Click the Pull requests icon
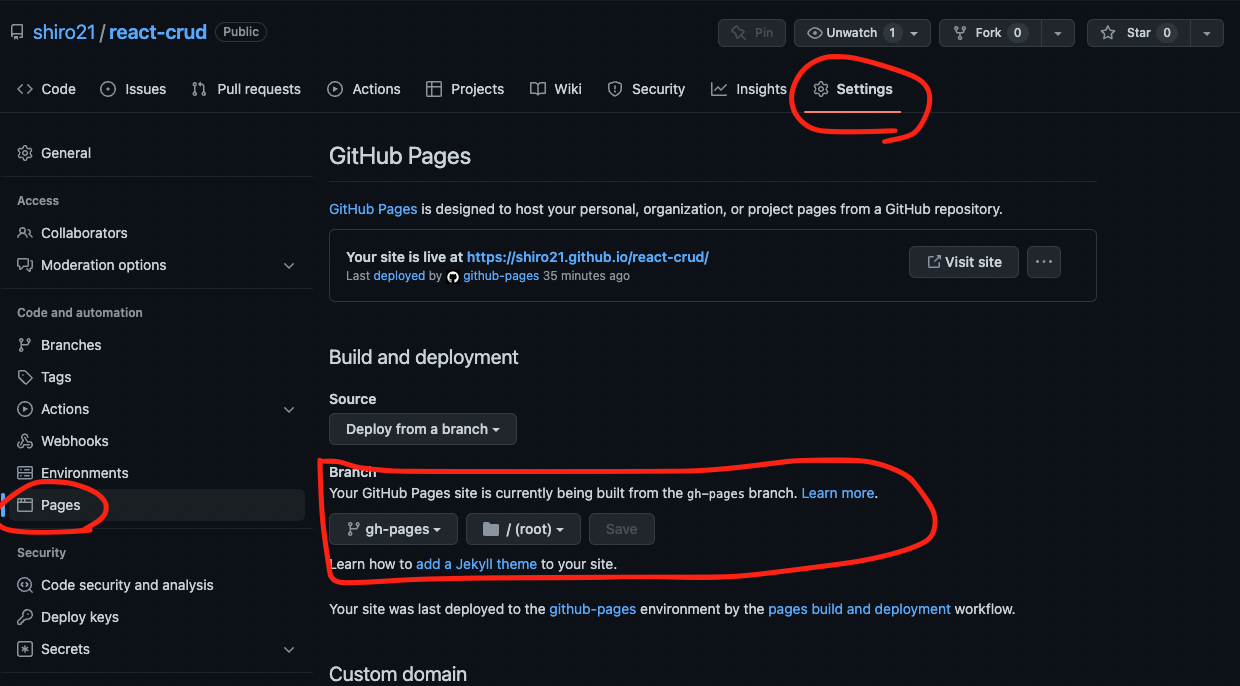Screen dimensions: 1240x686 click(200, 89)
